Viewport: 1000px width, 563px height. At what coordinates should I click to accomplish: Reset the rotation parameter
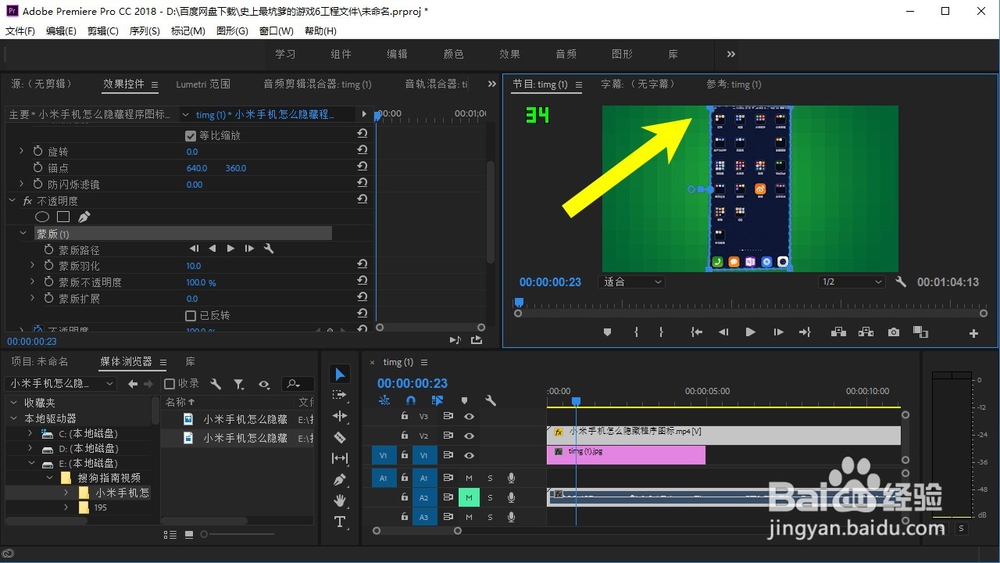[362, 150]
